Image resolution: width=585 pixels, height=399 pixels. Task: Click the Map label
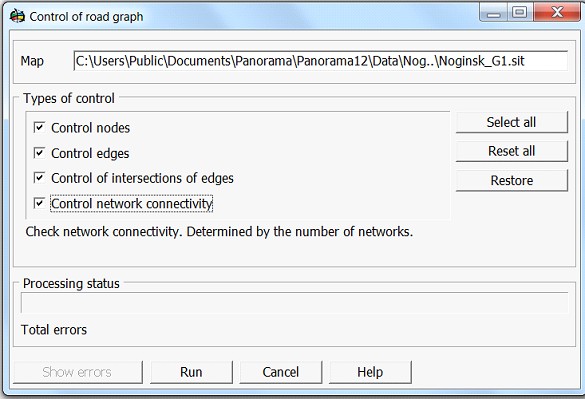[x=32, y=61]
